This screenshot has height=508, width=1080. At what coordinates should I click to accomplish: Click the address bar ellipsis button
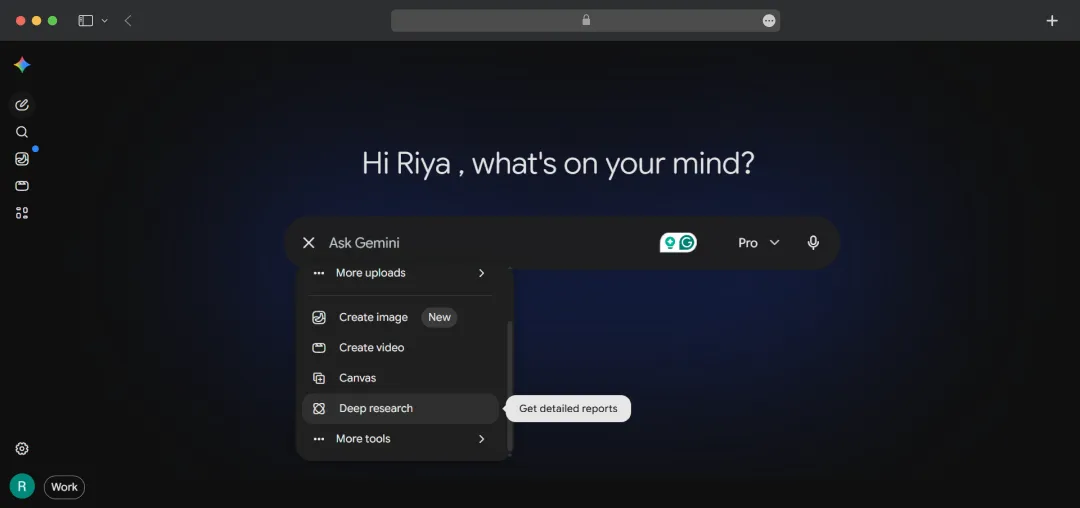pos(769,21)
